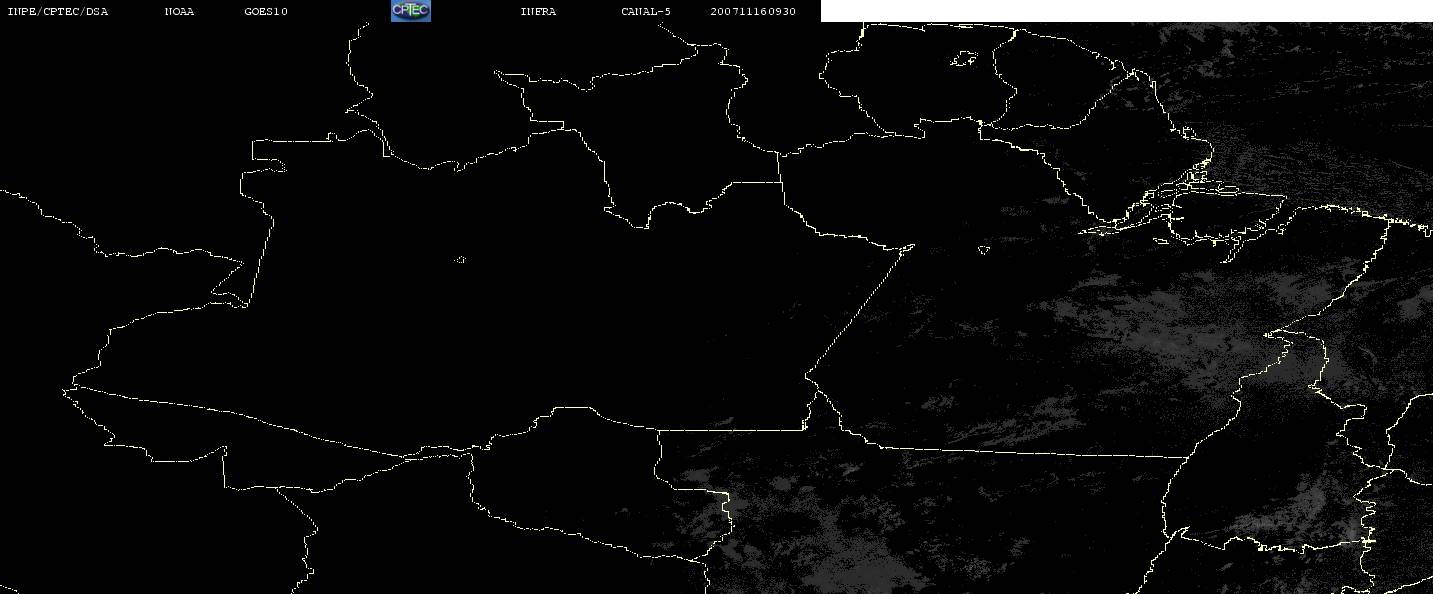This screenshot has width=1433, height=594.
Task: Click the NOAA label in the header
Action: click(x=180, y=12)
